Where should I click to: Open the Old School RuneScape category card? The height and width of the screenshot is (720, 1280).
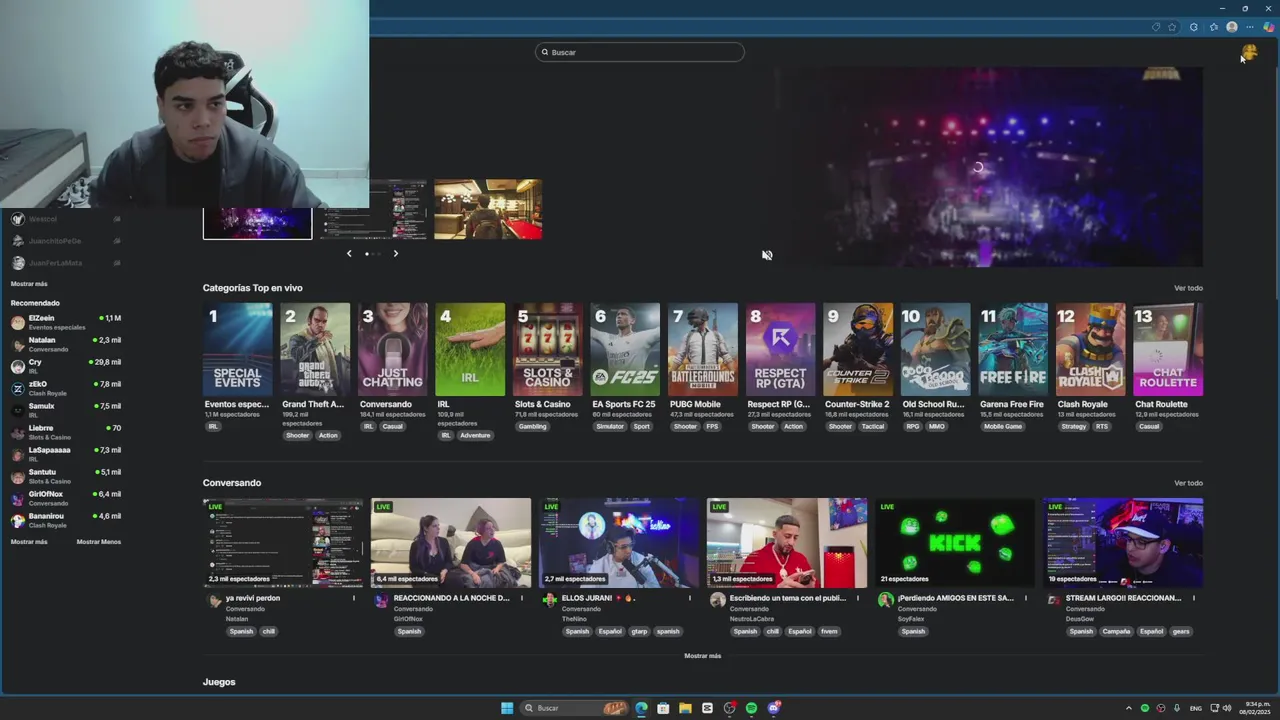[x=935, y=350]
